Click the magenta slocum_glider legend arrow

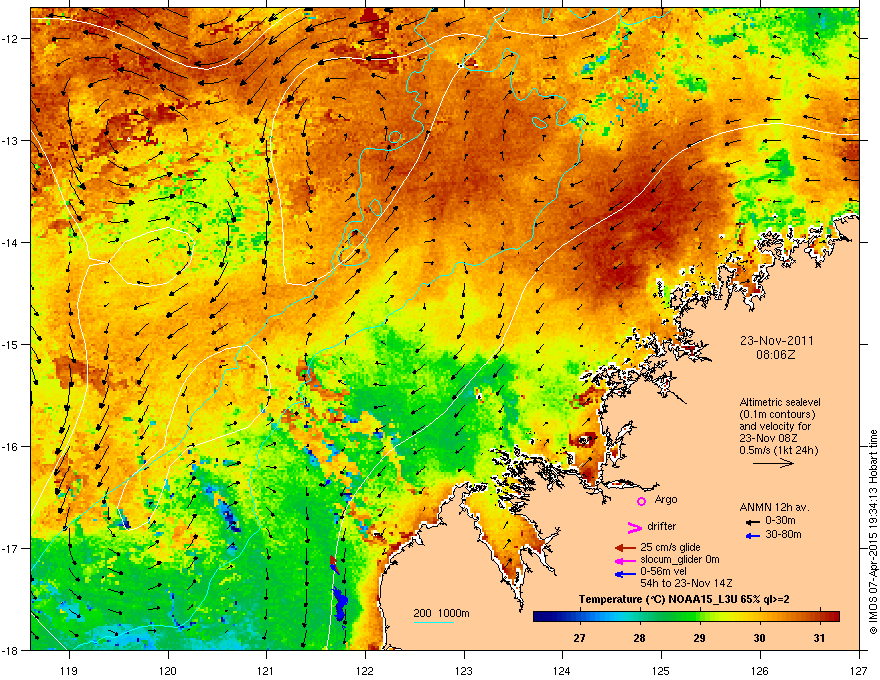click(x=625, y=560)
